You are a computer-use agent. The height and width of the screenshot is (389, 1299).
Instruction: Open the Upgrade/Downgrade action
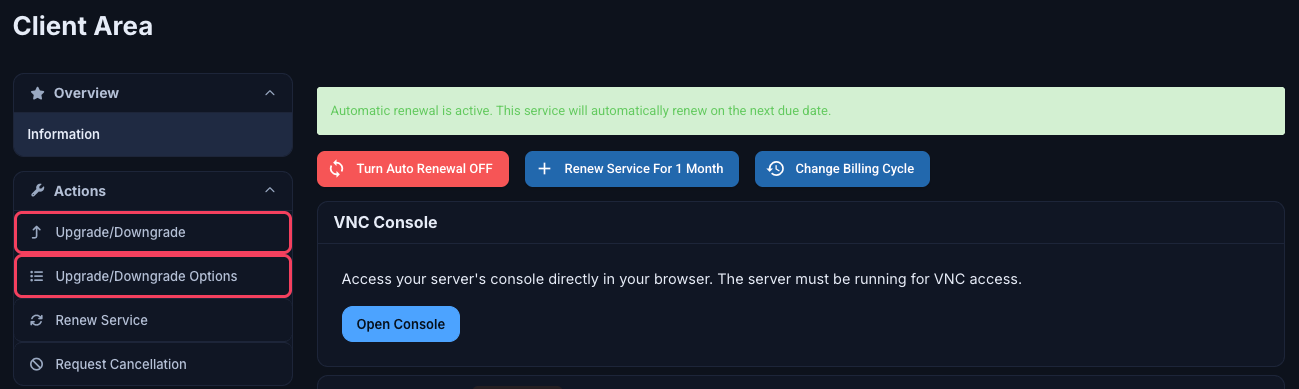click(x=153, y=233)
